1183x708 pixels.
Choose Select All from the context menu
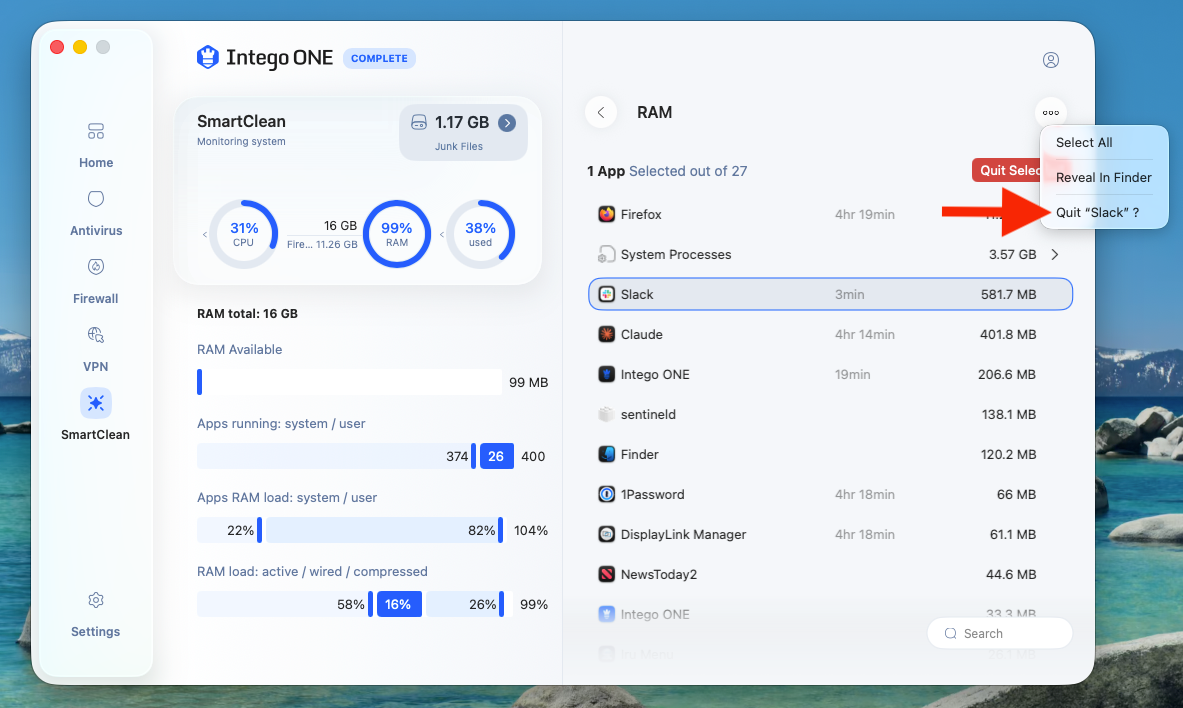pyautogui.click(x=1084, y=143)
